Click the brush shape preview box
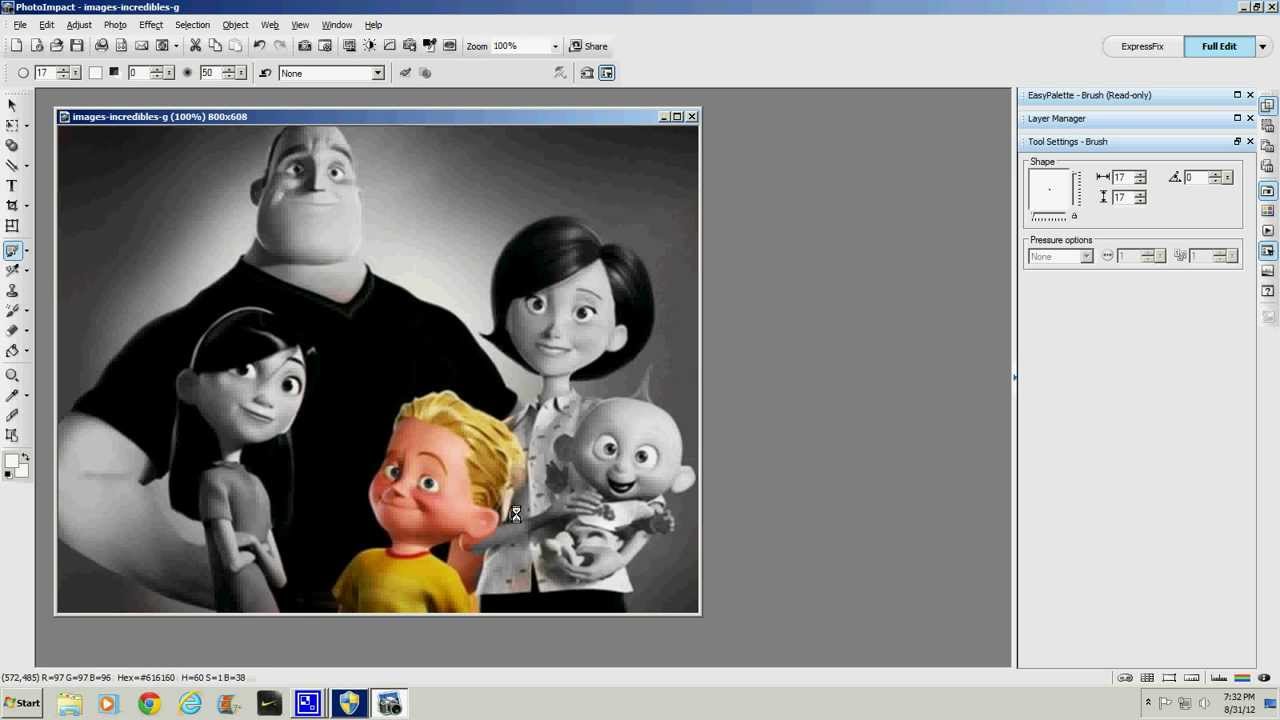This screenshot has width=1280, height=720. coord(1050,190)
